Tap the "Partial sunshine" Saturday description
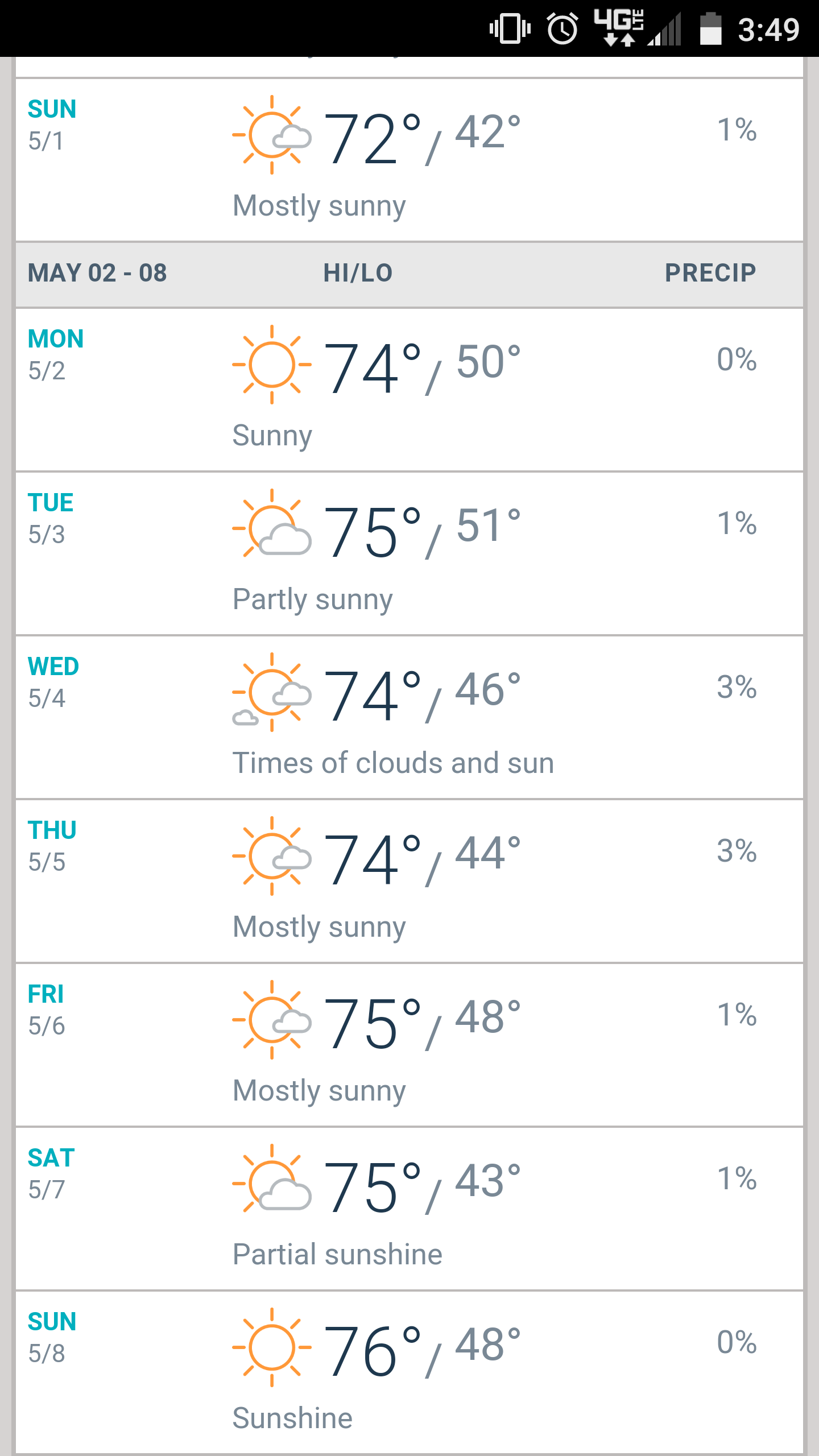This screenshot has width=819, height=1456. click(x=337, y=1255)
